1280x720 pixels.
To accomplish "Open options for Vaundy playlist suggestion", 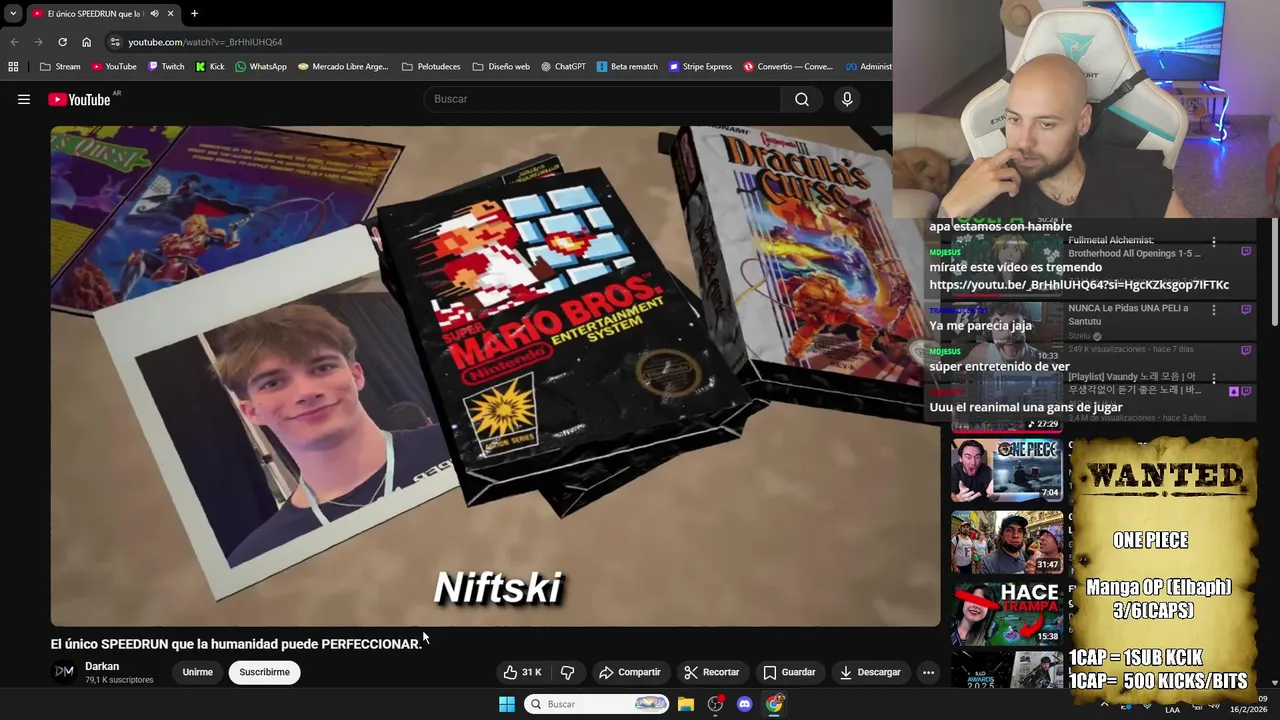I will (1213, 378).
